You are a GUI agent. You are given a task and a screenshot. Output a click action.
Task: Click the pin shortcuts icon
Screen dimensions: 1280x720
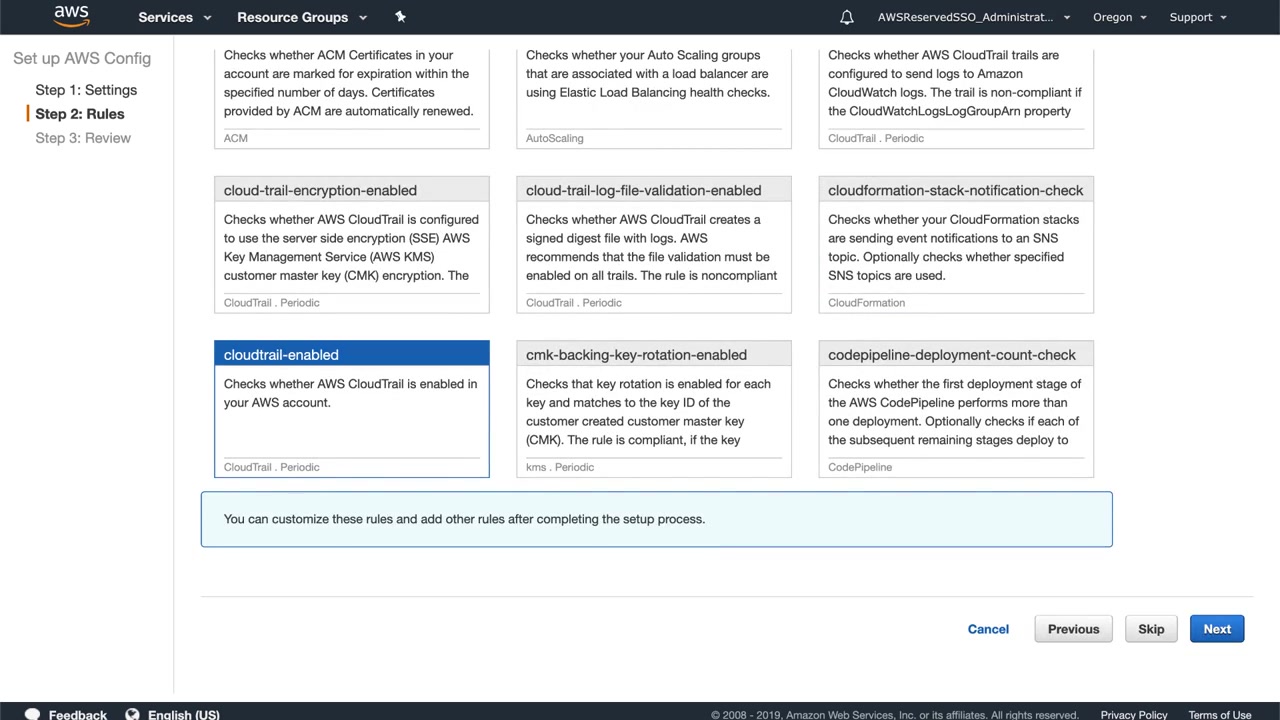click(400, 17)
